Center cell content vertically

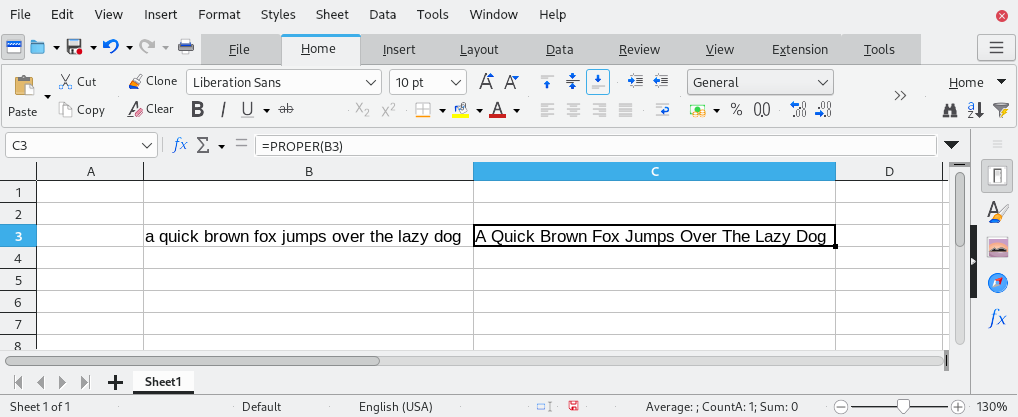pyautogui.click(x=573, y=82)
